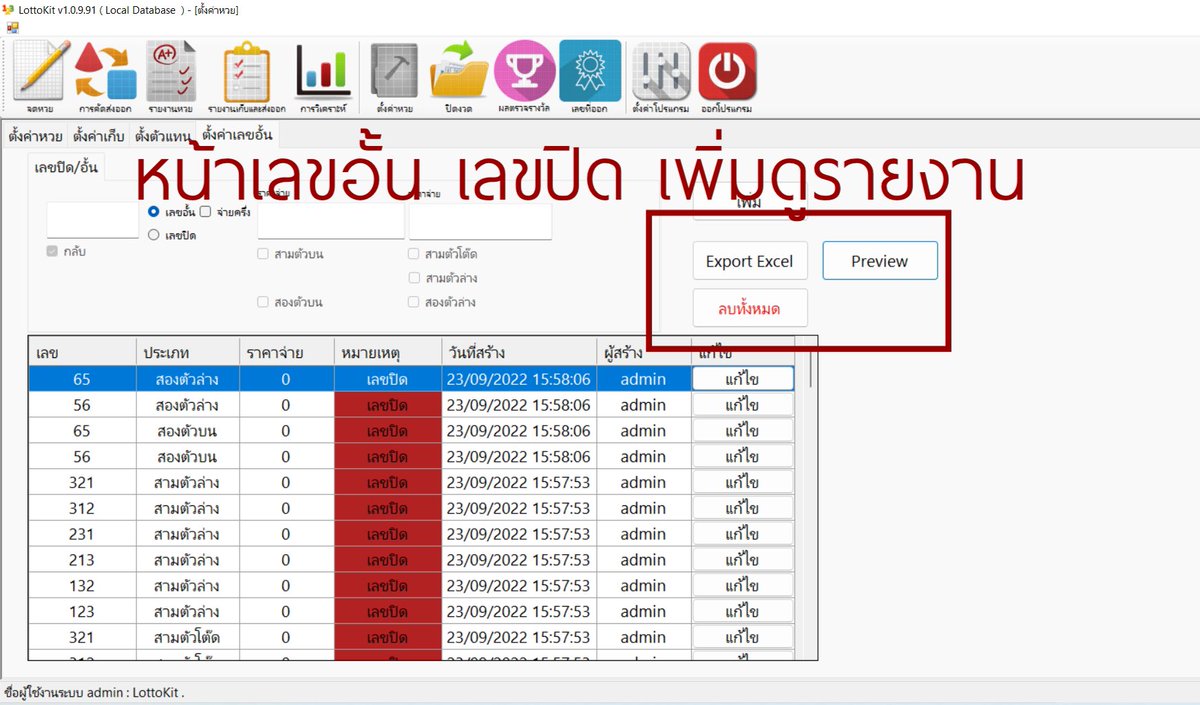The width and height of the screenshot is (1200, 705).
Task: Select the เลขปิด/อั้น sub-tab
Action: (x=67, y=166)
